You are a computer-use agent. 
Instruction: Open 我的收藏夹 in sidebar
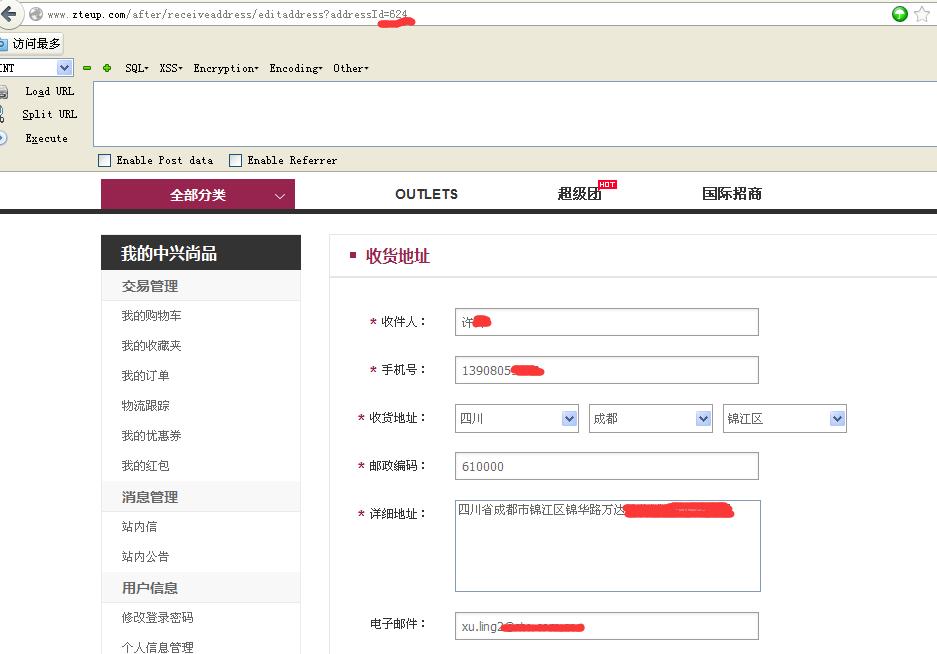151,346
